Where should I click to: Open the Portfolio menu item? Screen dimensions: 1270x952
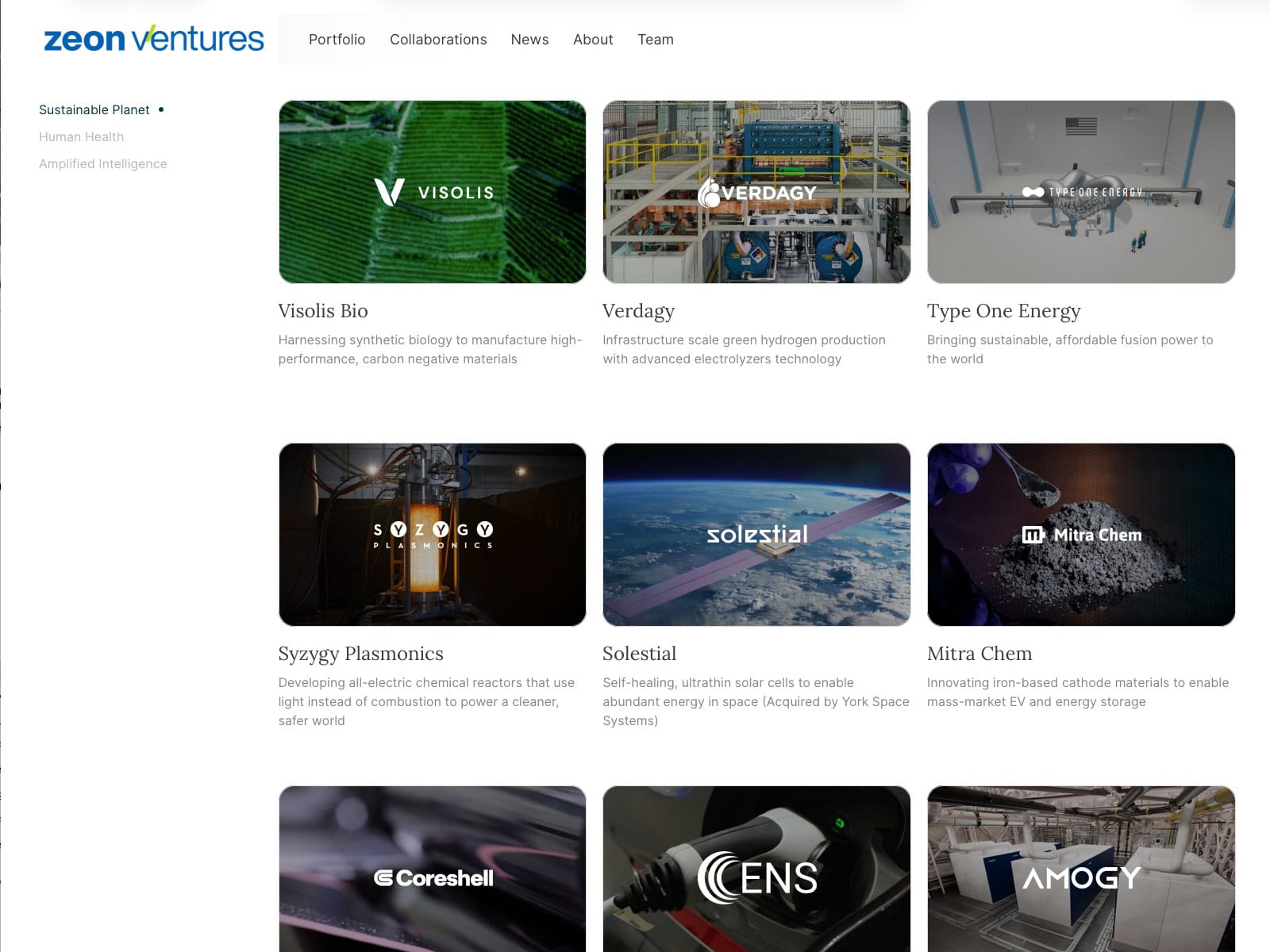[337, 40]
